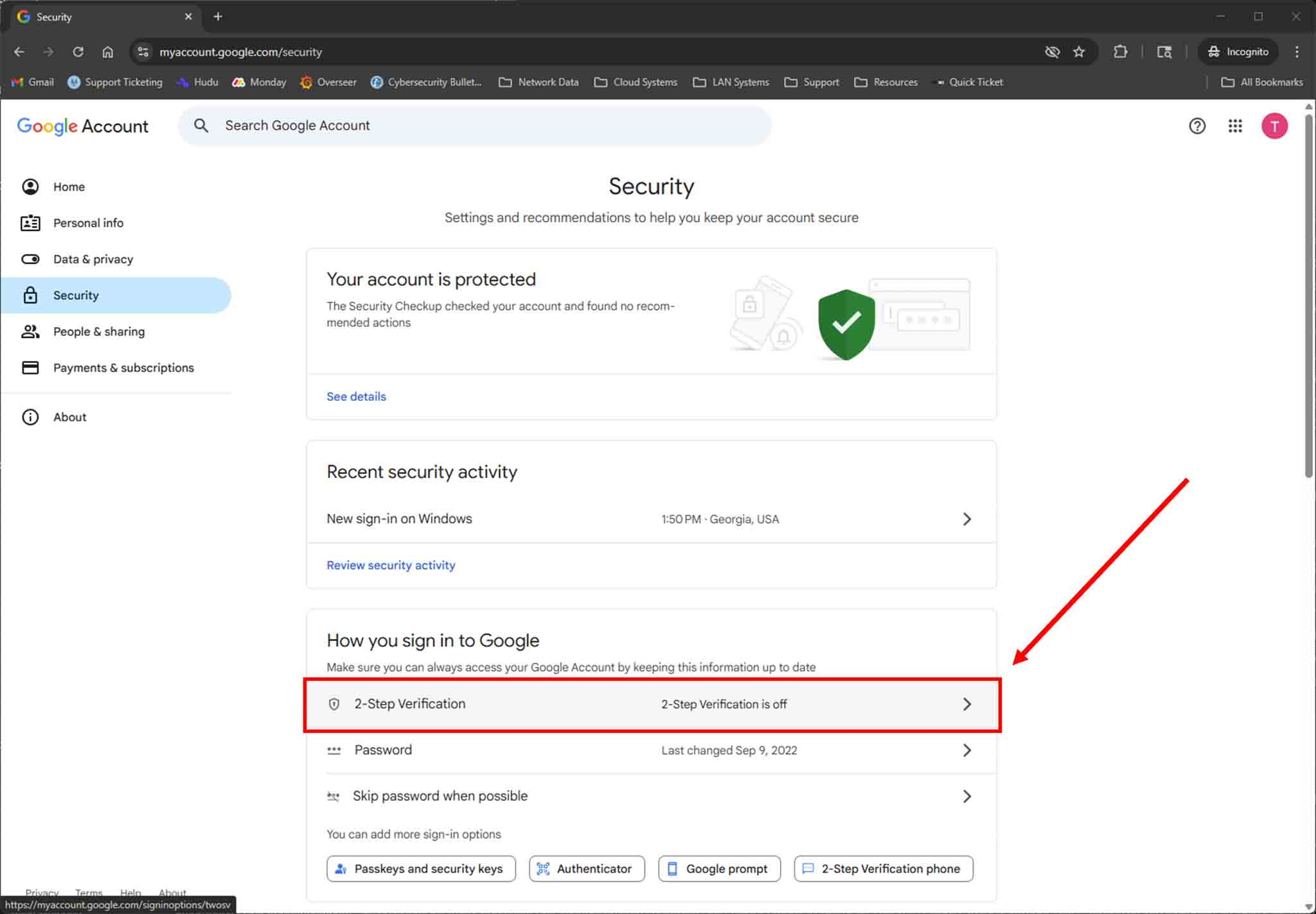This screenshot has height=914, width=1316.
Task: Click the Passkeys and security keys button
Action: point(421,868)
